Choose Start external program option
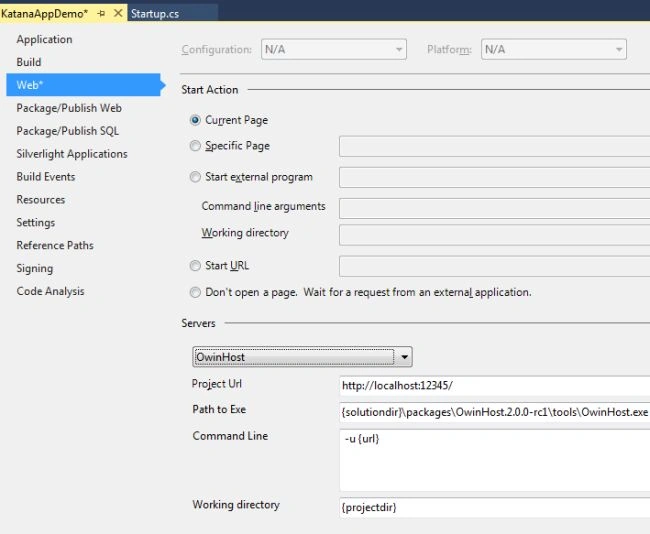Viewport: 650px width, 534px height. click(x=195, y=177)
